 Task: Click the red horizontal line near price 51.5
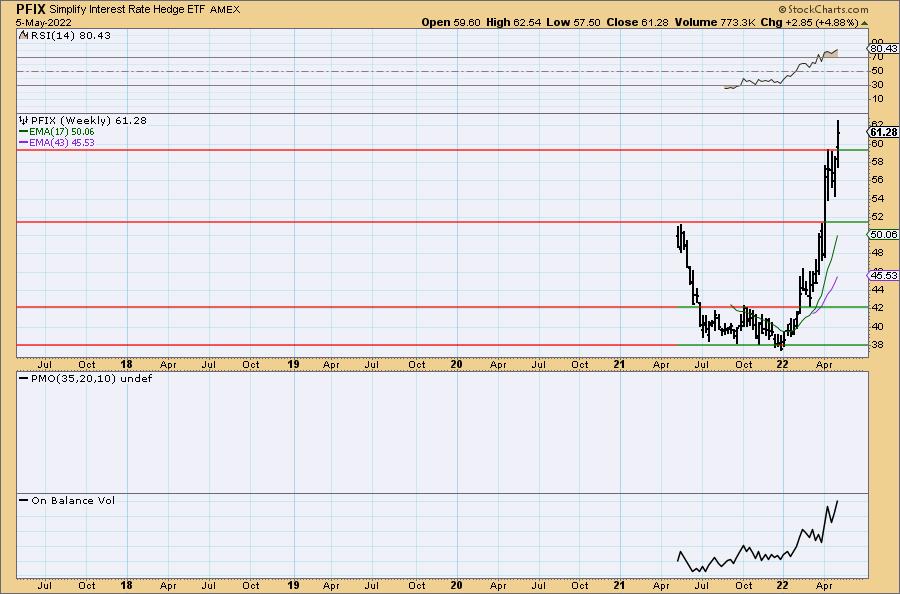pos(420,222)
